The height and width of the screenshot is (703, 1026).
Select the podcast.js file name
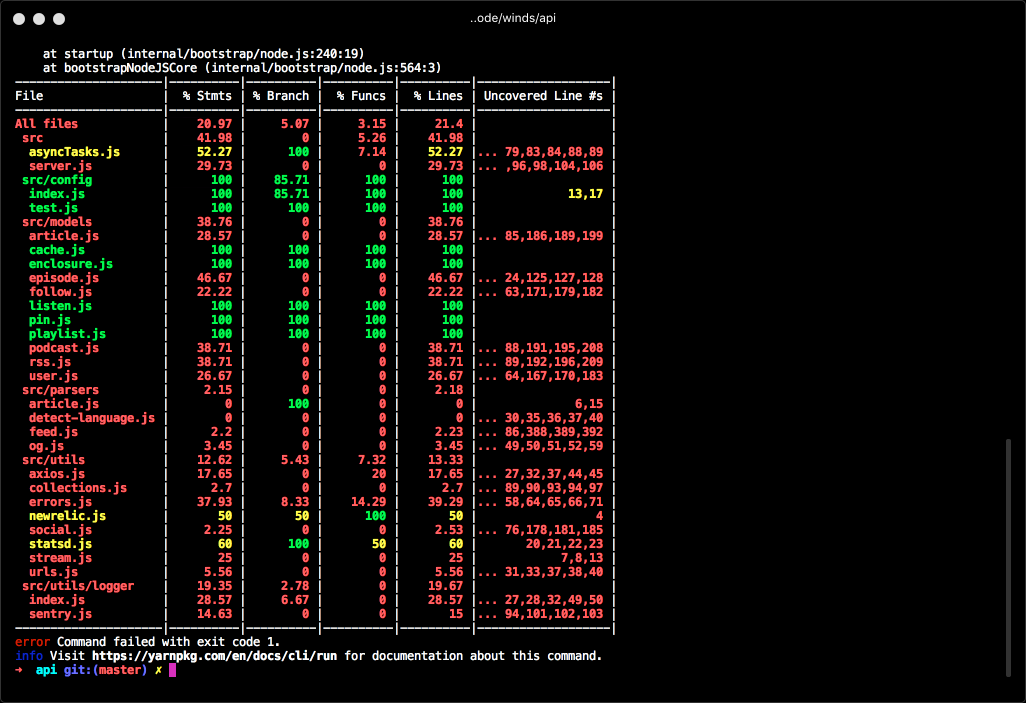64,348
